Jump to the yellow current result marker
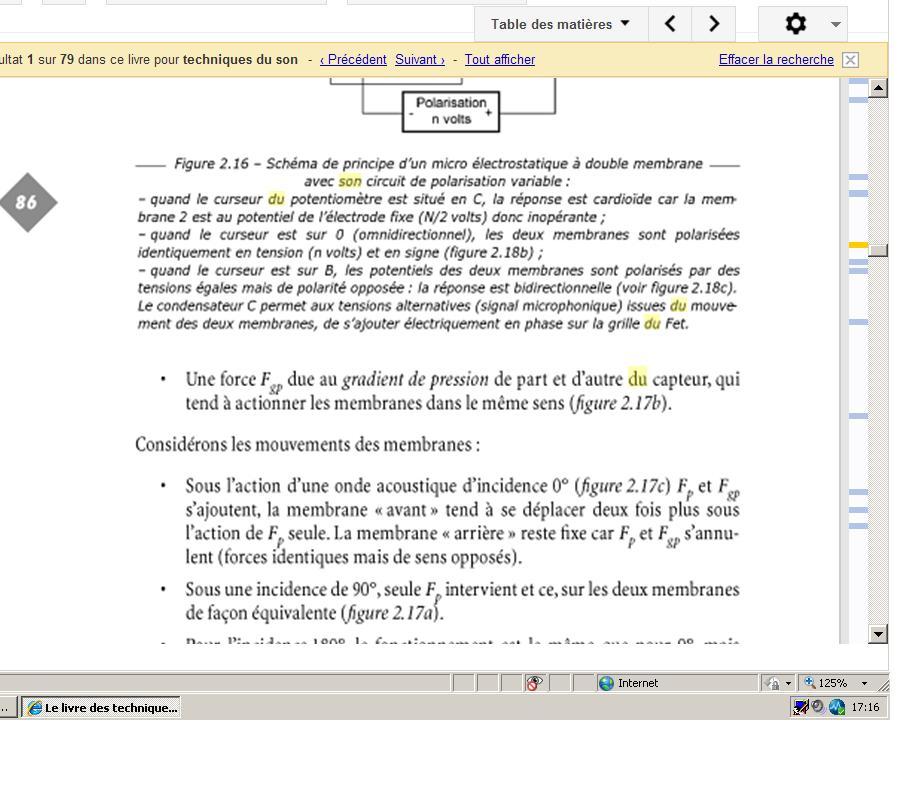 coord(858,245)
